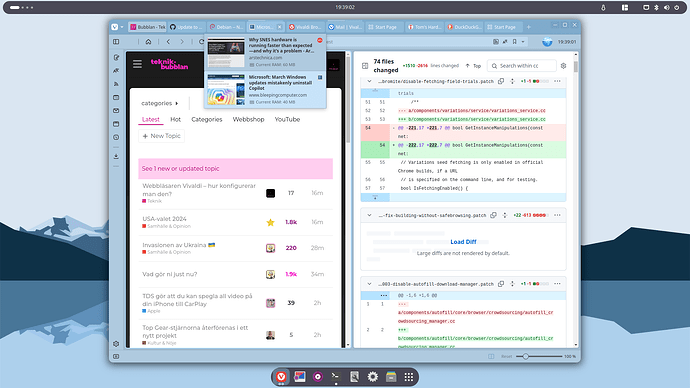Open more options for disable-autofill-download-manager.patch
The image size is (690, 388).
point(557,284)
